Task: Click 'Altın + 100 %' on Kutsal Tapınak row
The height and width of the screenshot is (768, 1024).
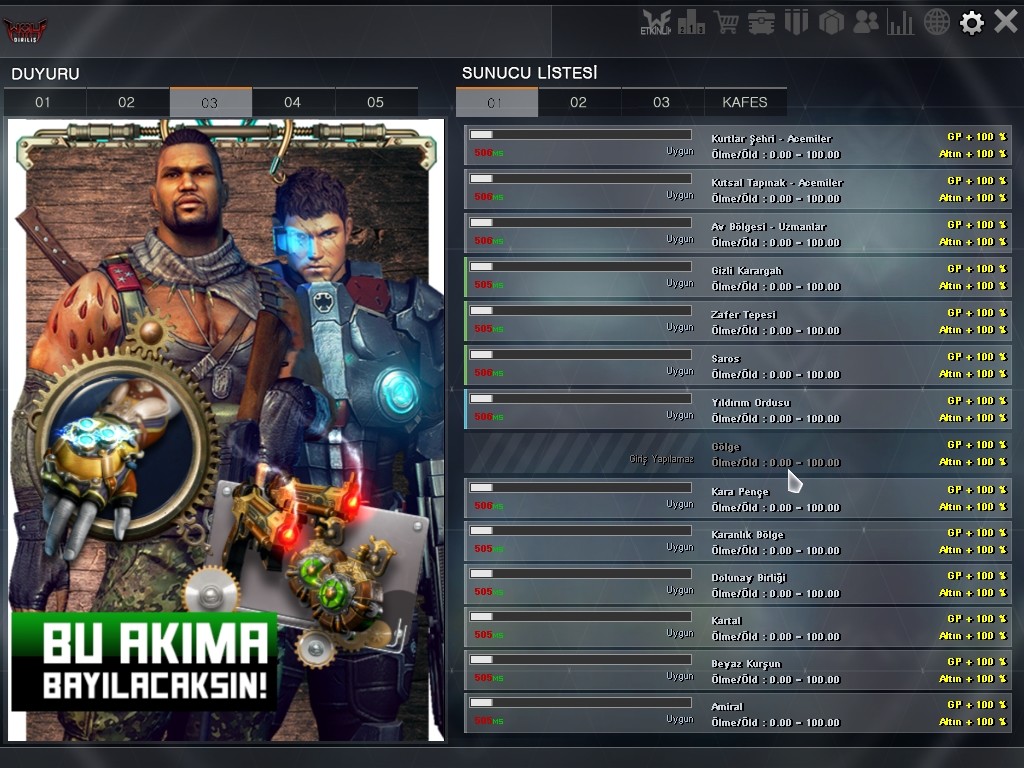Action: click(973, 198)
